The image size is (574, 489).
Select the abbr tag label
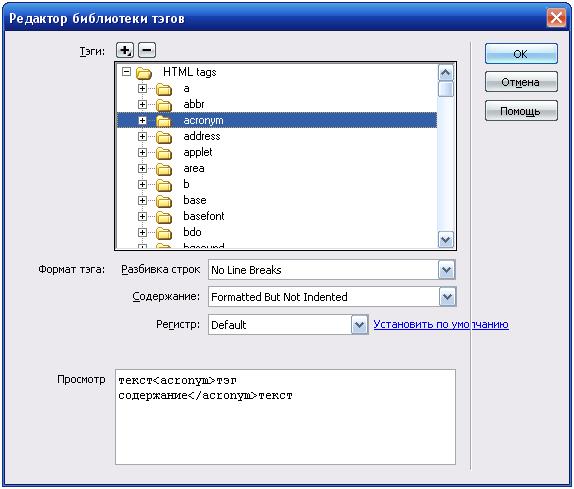pyautogui.click(x=194, y=104)
